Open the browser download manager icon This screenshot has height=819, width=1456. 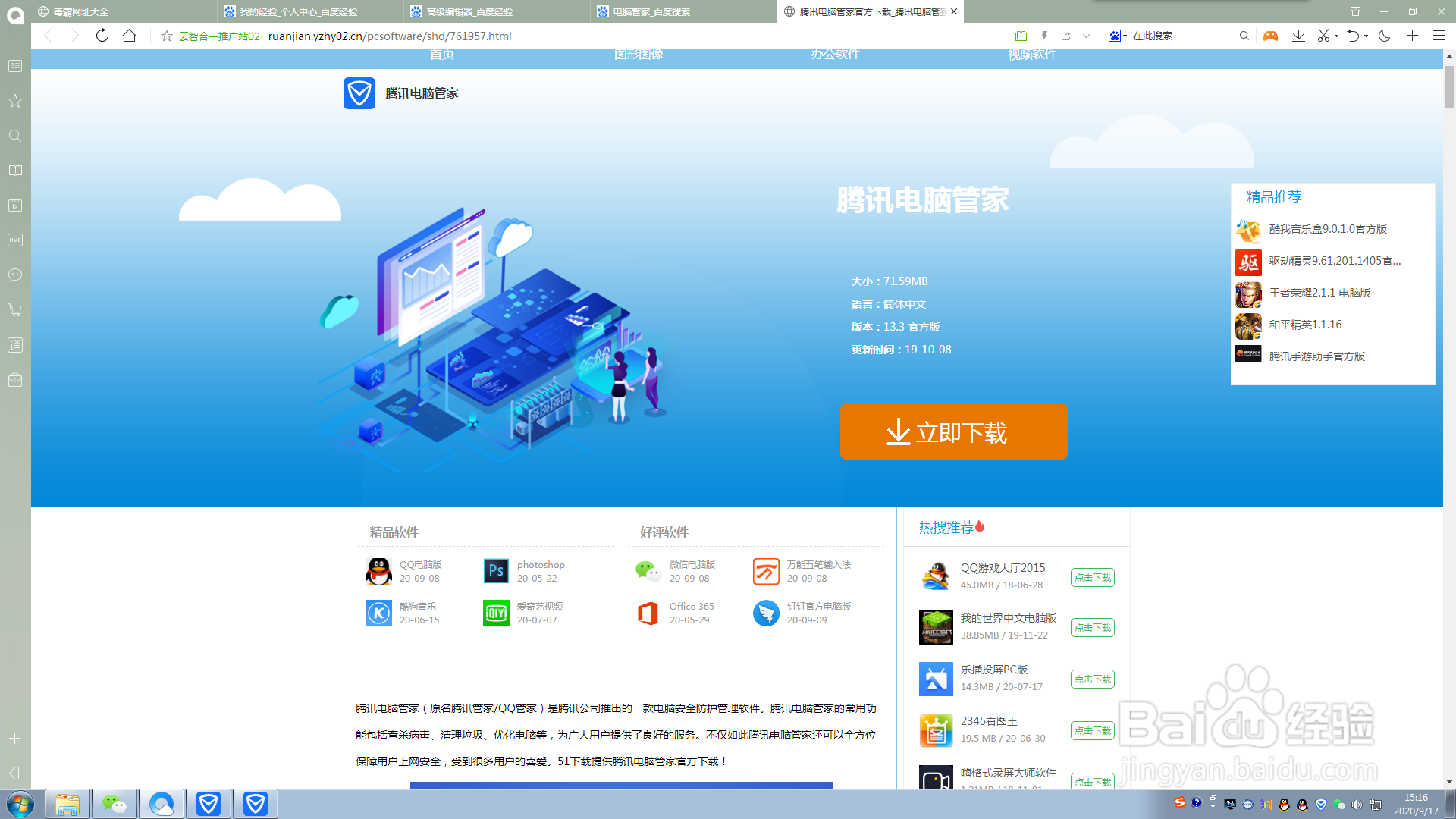tap(1299, 36)
